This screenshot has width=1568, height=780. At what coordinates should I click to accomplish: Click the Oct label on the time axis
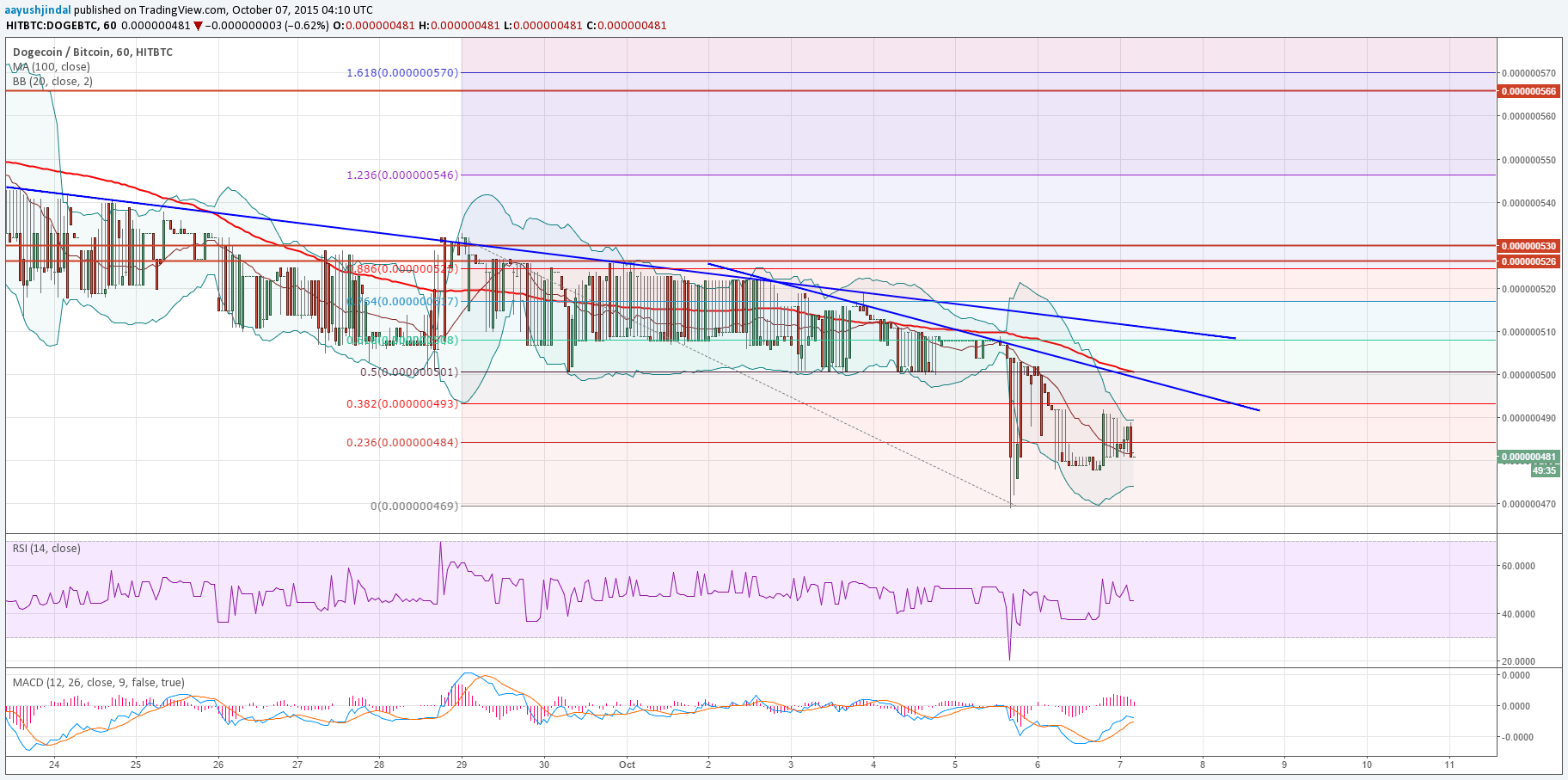click(x=627, y=765)
